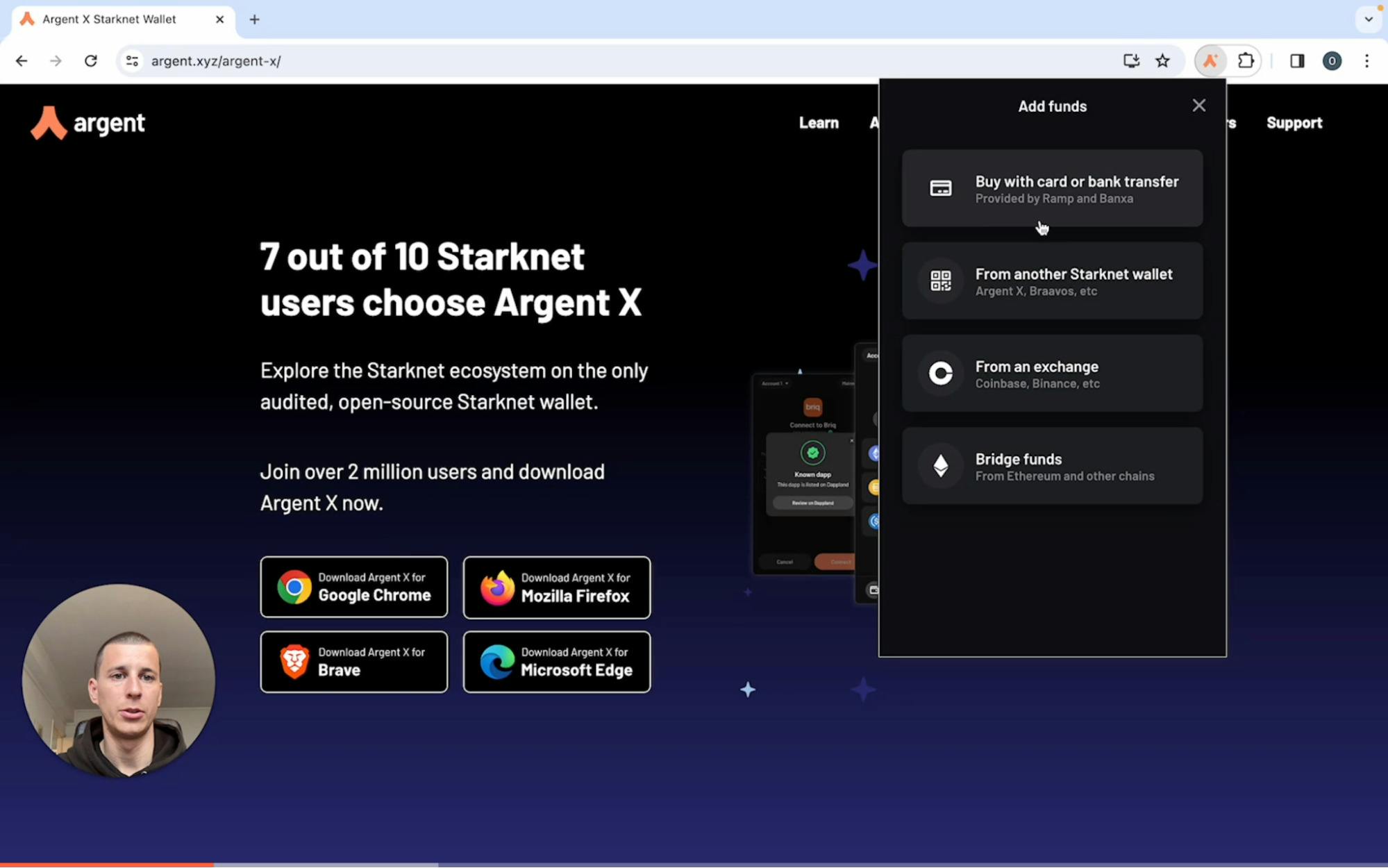Choose From another Starknet wallet option
The image size is (1388, 868).
pyautogui.click(x=1052, y=281)
